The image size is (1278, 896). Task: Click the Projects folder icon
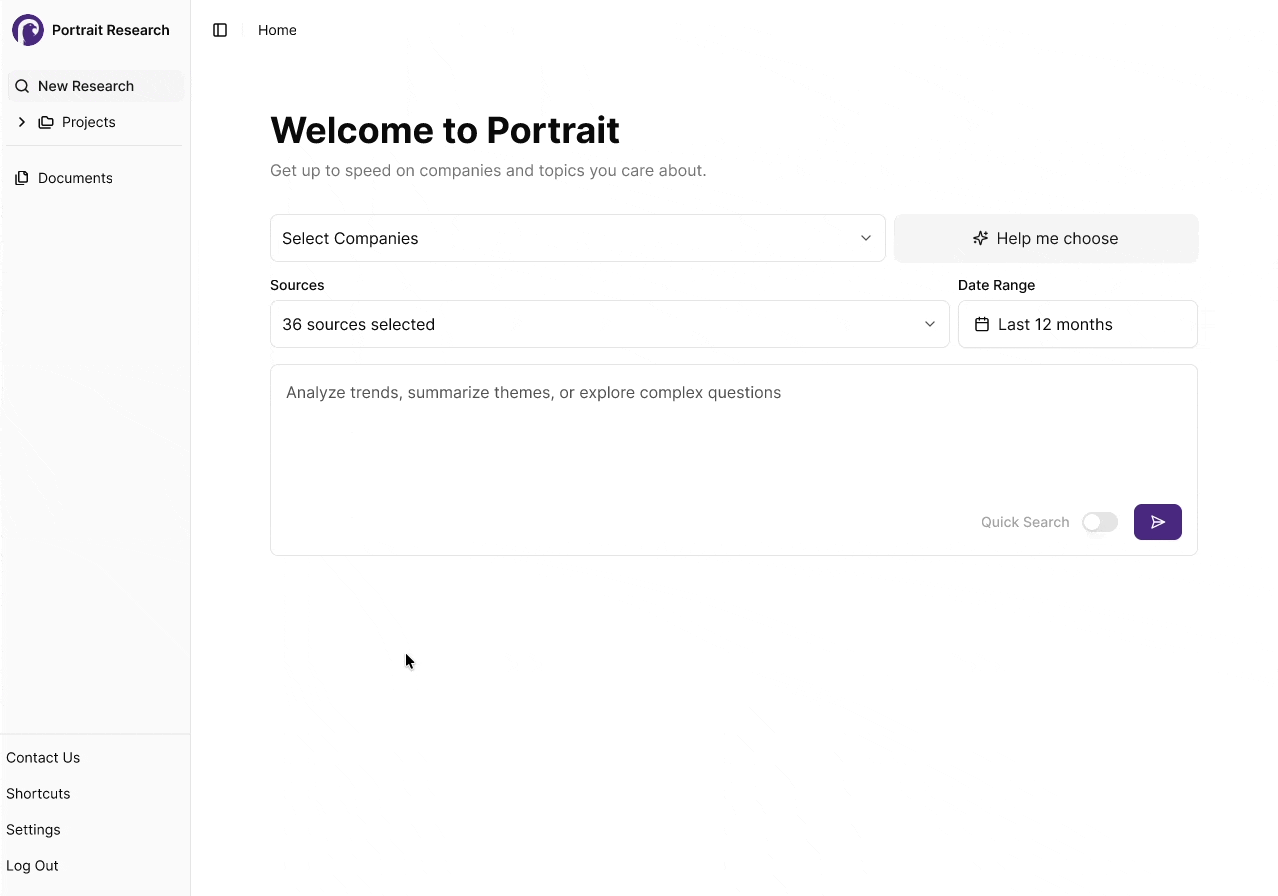tap(46, 122)
